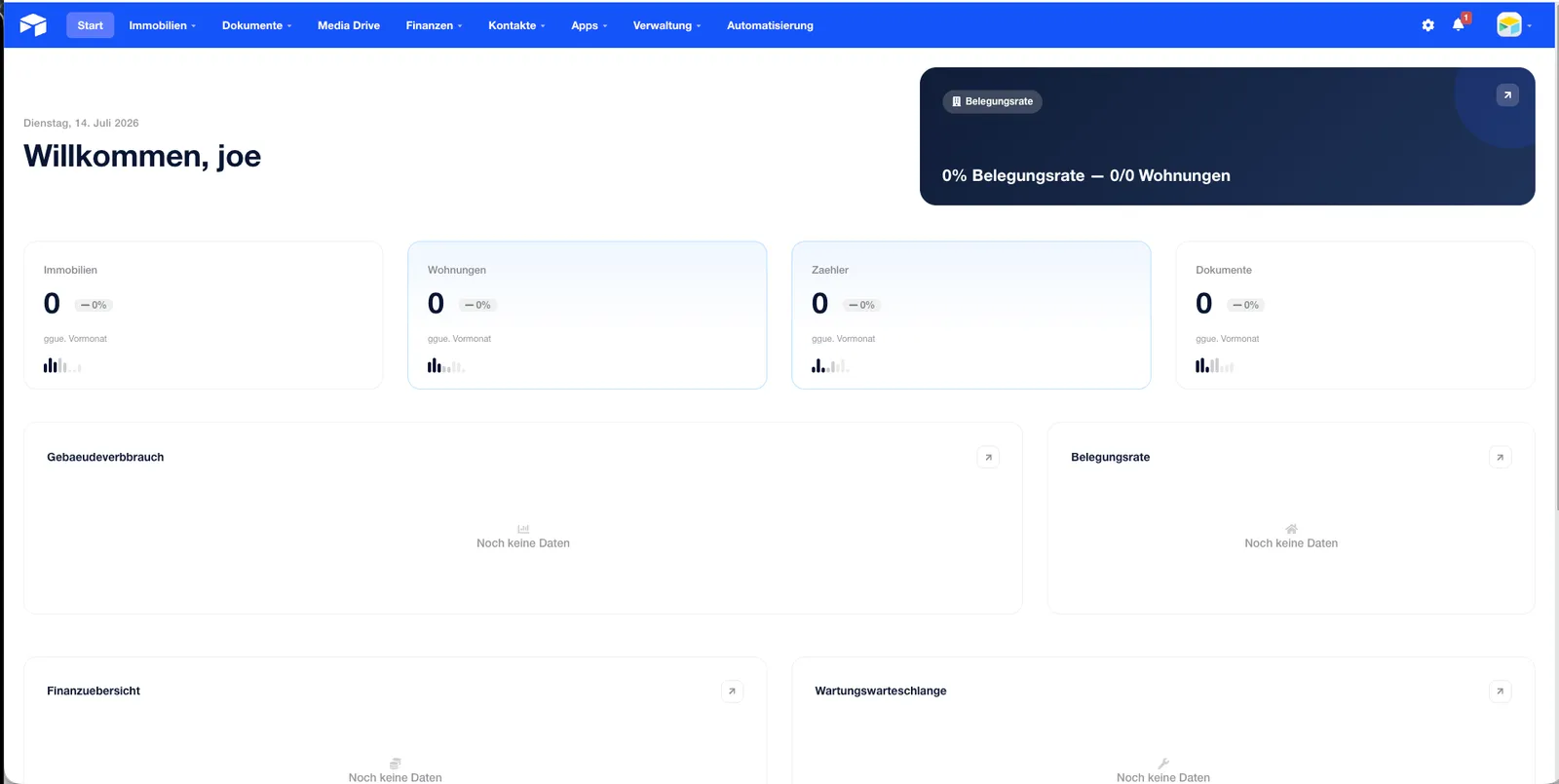Click the 0% badge in Zaehler card
This screenshot has width=1559, height=784.
coord(861,305)
